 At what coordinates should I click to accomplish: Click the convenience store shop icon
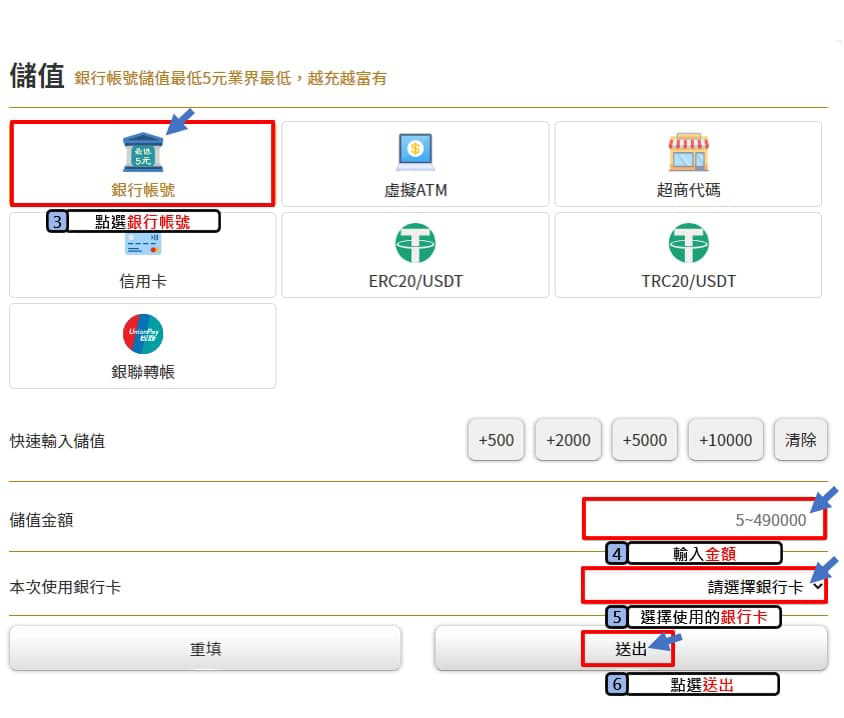coord(688,152)
